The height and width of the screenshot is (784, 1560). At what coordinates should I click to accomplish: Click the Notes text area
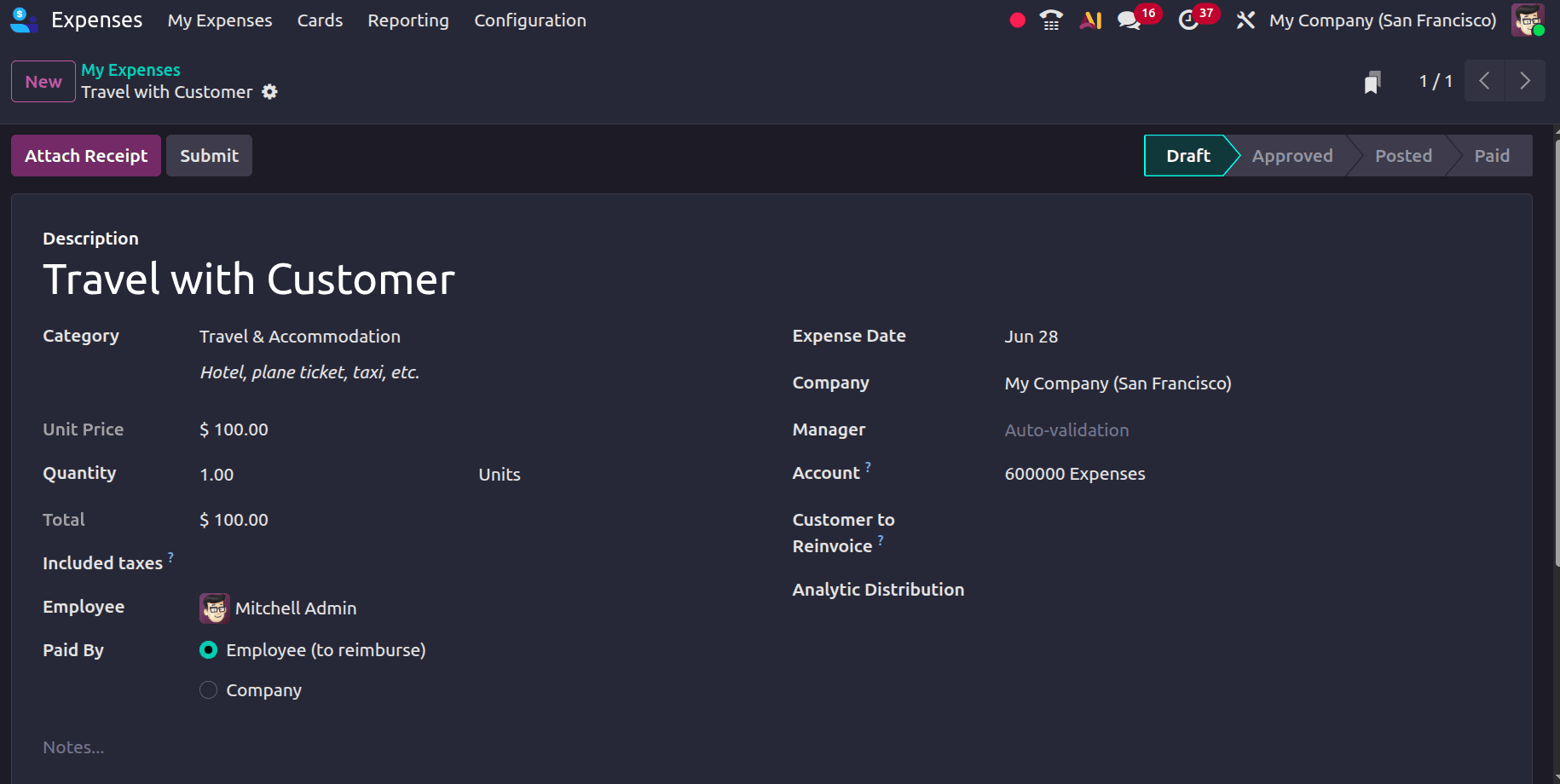point(771,747)
